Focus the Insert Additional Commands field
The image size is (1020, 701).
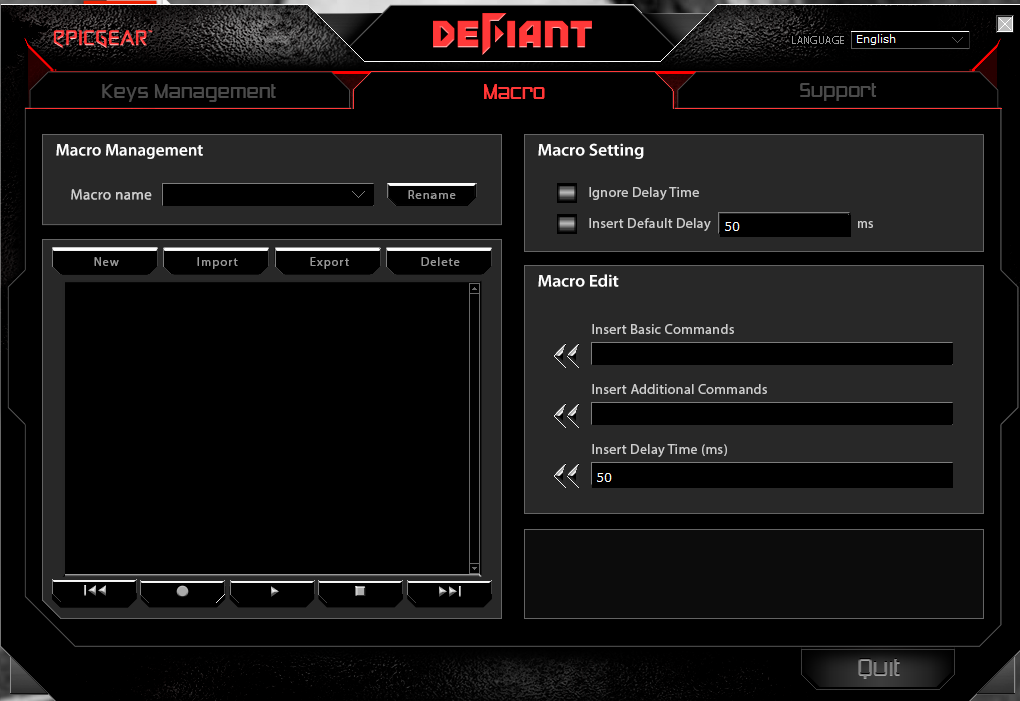tap(772, 414)
